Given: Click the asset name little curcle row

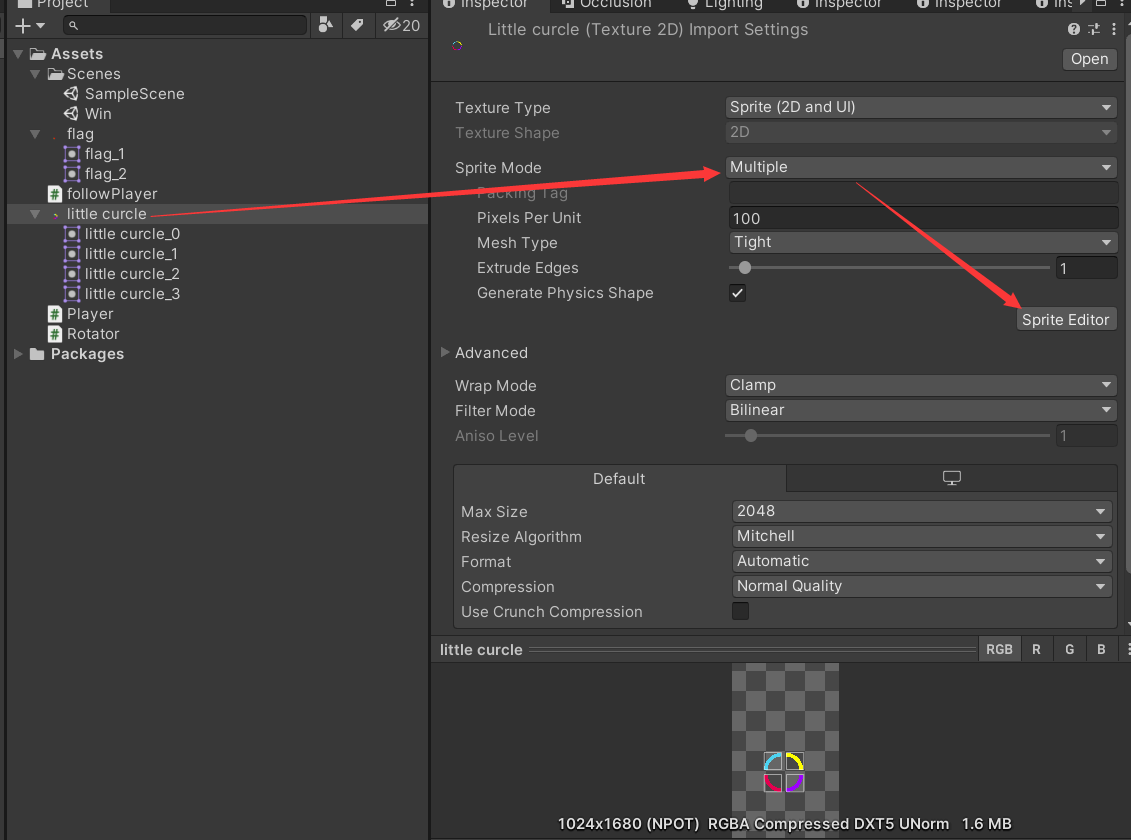Looking at the screenshot, I should click(x=216, y=214).
